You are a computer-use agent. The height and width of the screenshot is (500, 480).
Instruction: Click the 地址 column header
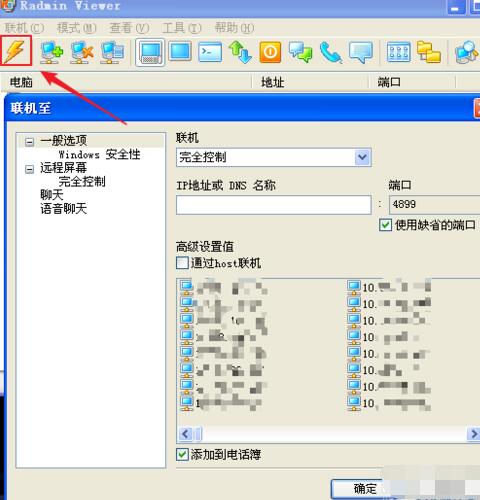click(310, 82)
